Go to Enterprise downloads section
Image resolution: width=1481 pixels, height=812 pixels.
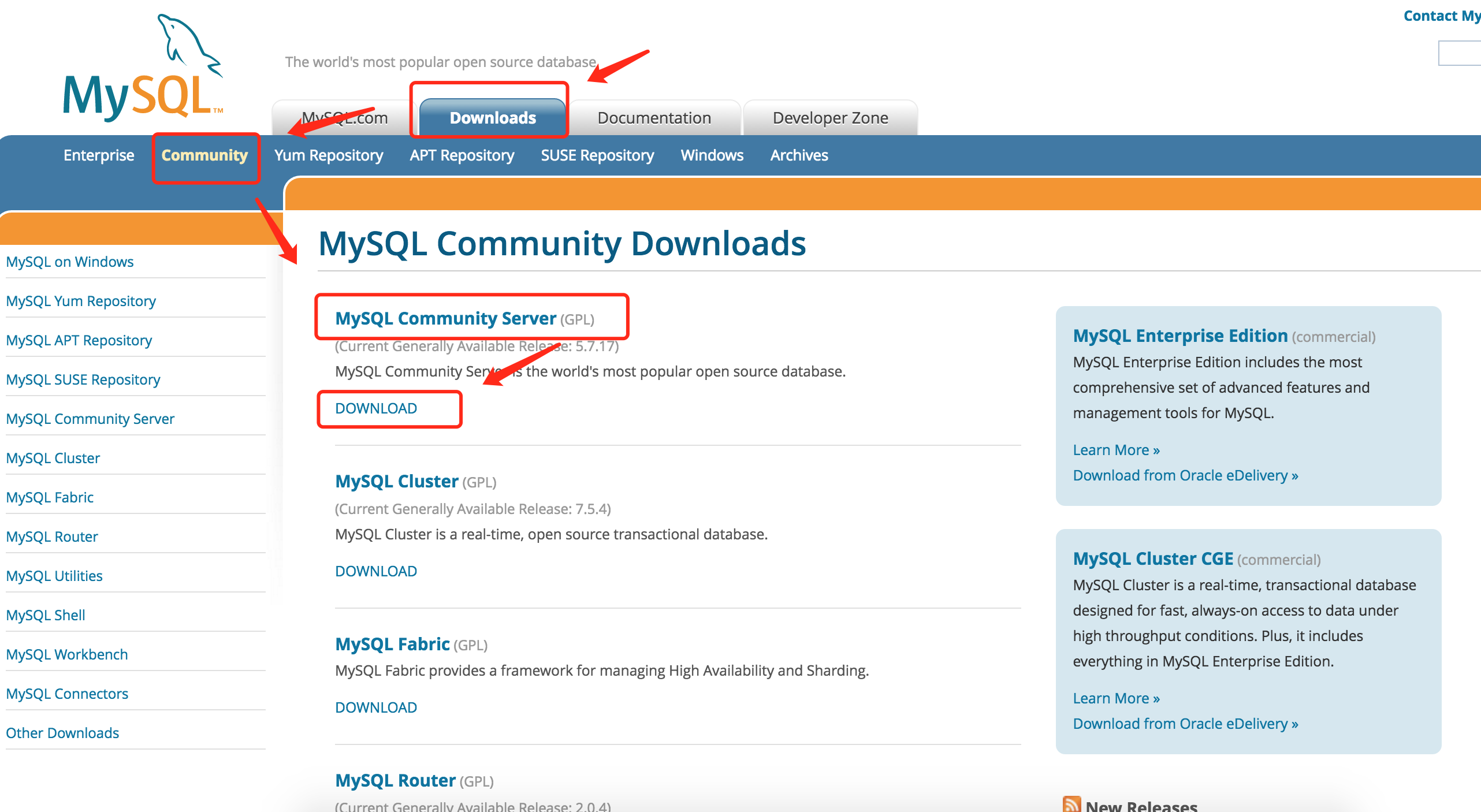pos(99,155)
